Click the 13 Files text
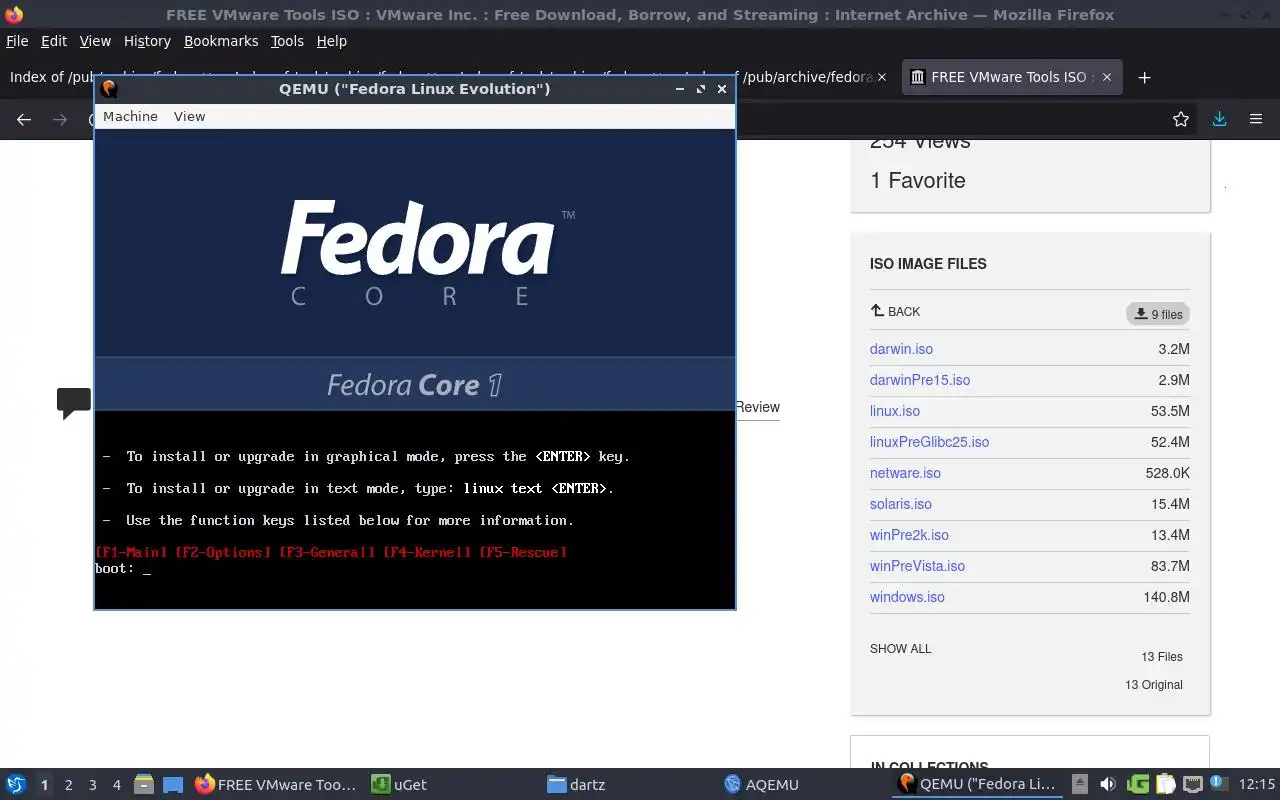Screen dimensions: 1280x800 [x=1162, y=657]
